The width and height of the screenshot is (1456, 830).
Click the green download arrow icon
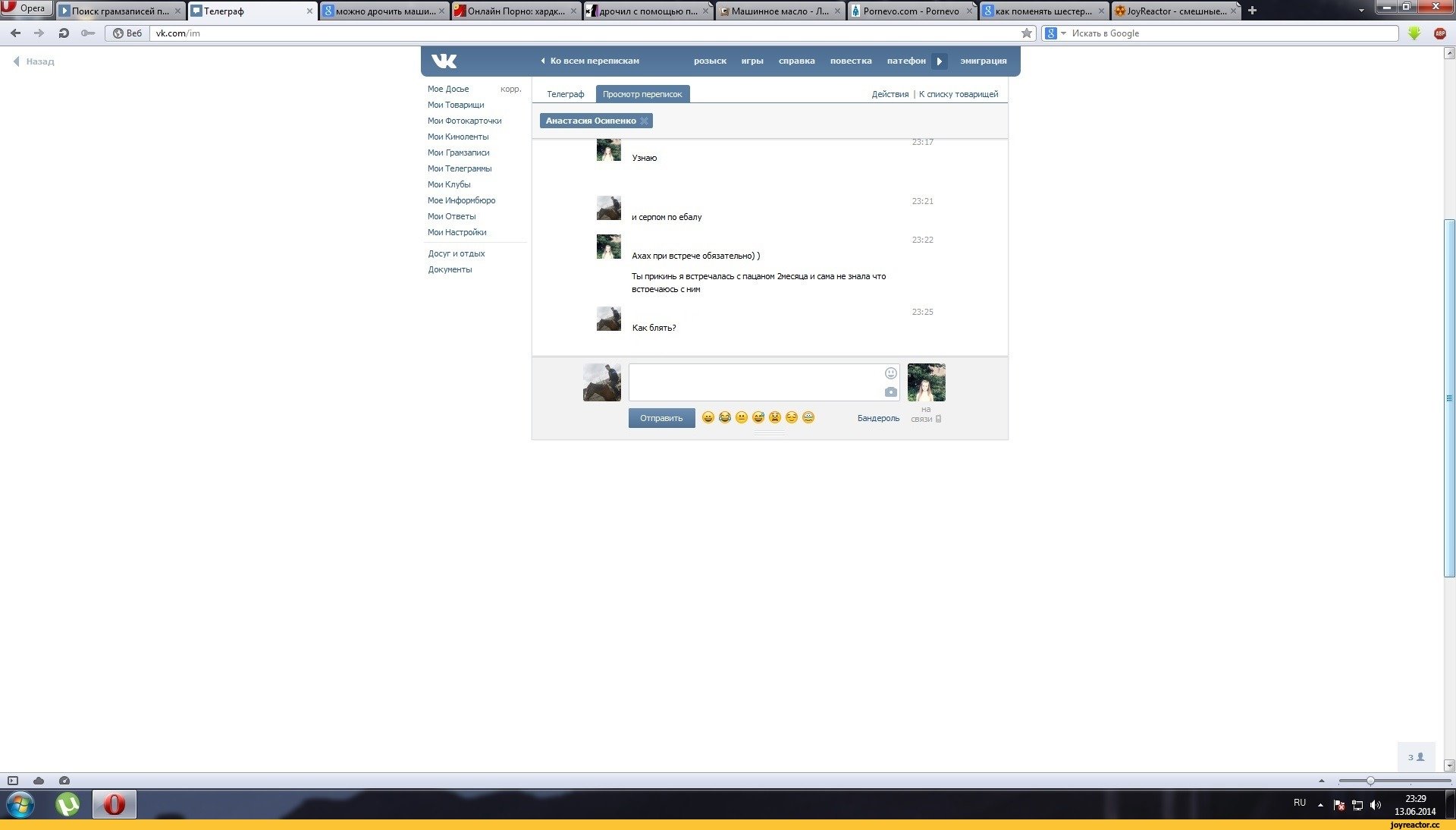click(1414, 33)
